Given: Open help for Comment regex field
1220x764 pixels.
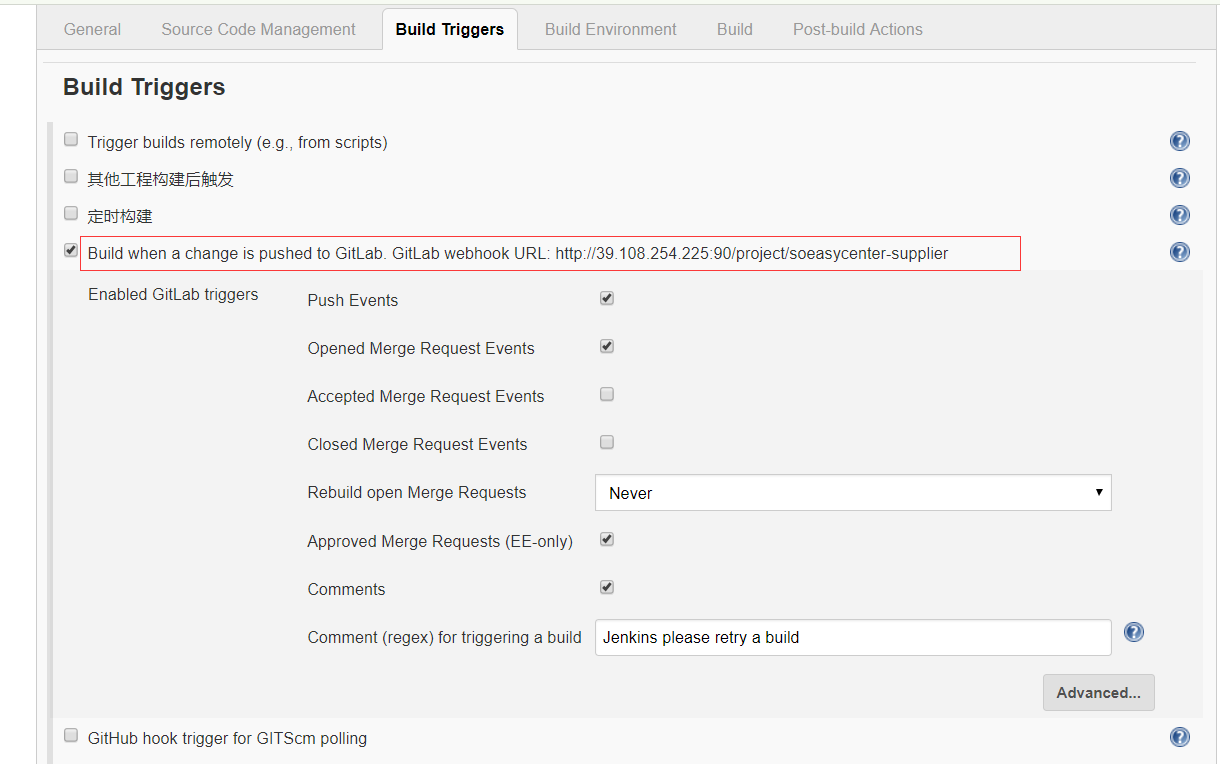Looking at the screenshot, I should [1134, 632].
